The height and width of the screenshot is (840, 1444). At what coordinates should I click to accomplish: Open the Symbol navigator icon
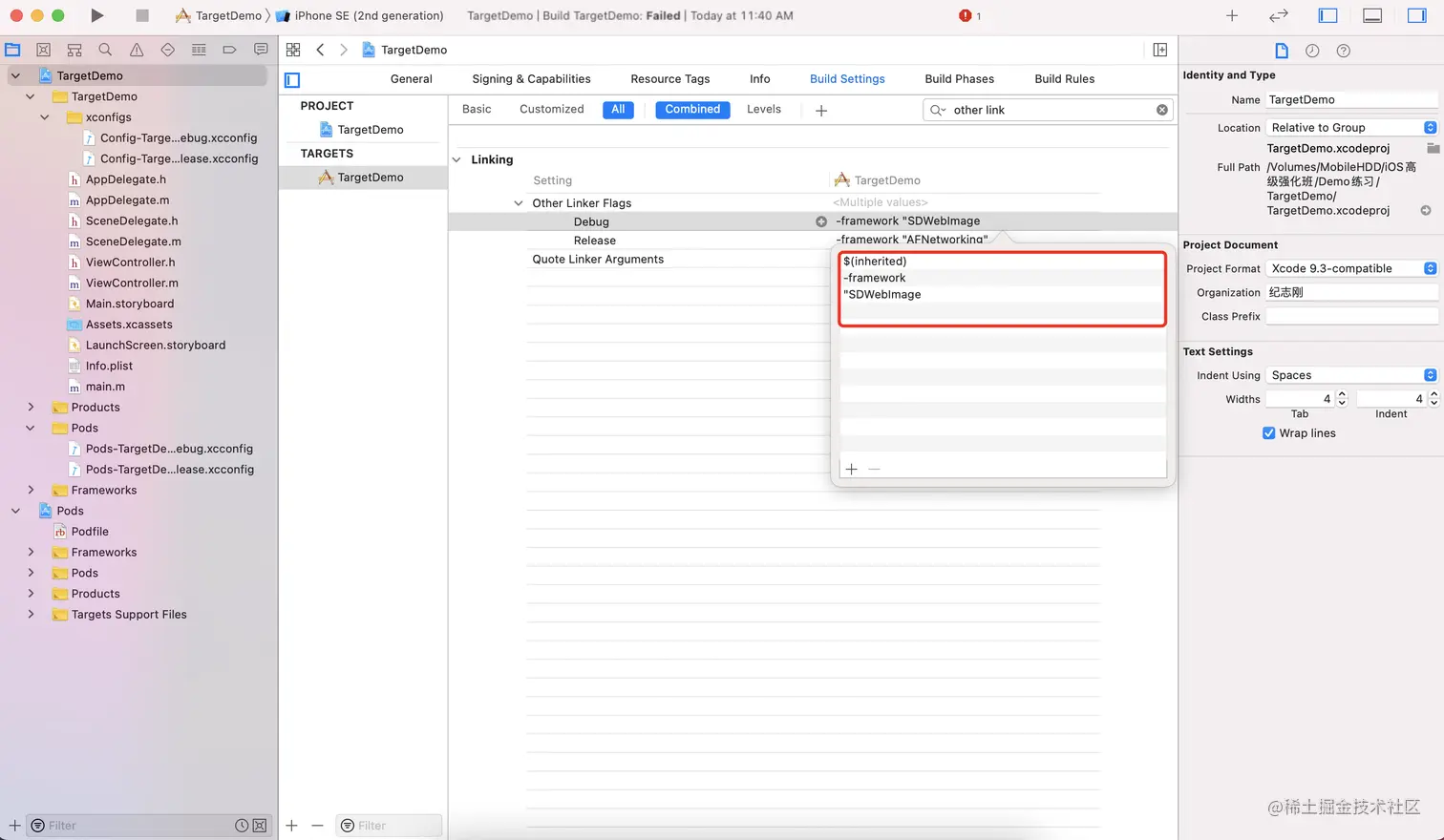pos(74,50)
